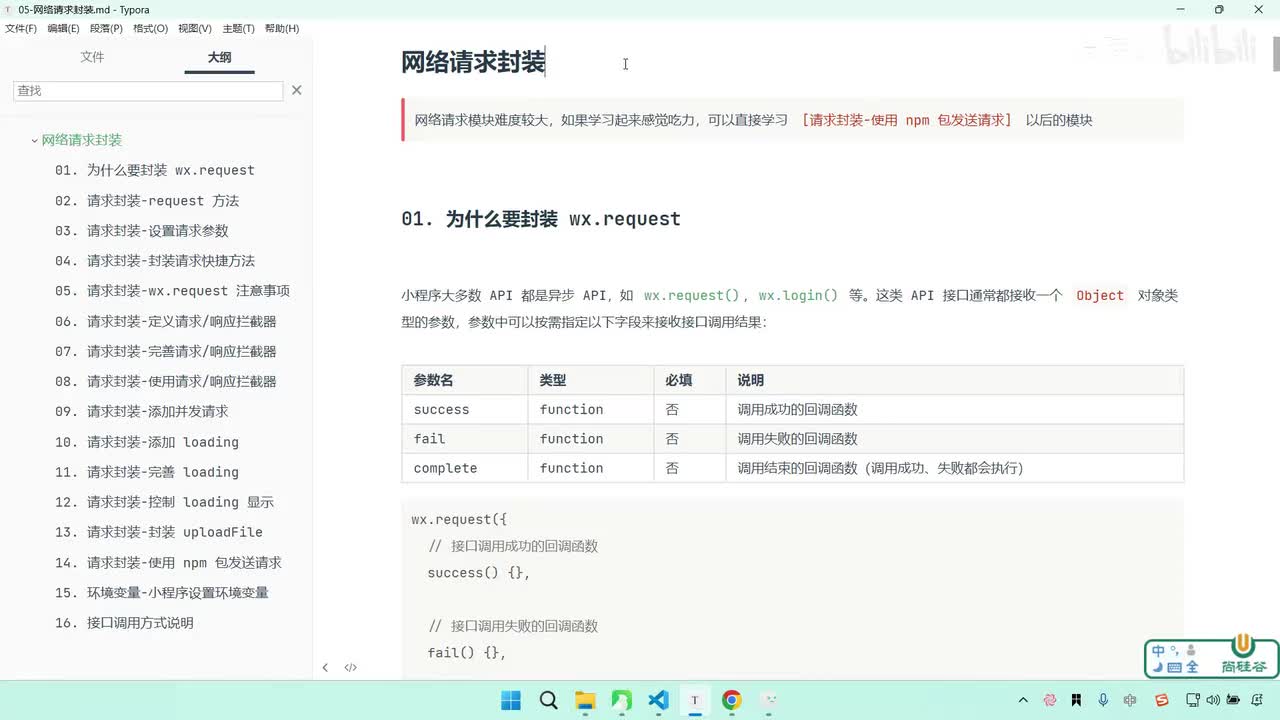Image resolution: width=1280 pixels, height=720 pixels.
Task: Toggle source code mode icon
Action: coord(350,667)
